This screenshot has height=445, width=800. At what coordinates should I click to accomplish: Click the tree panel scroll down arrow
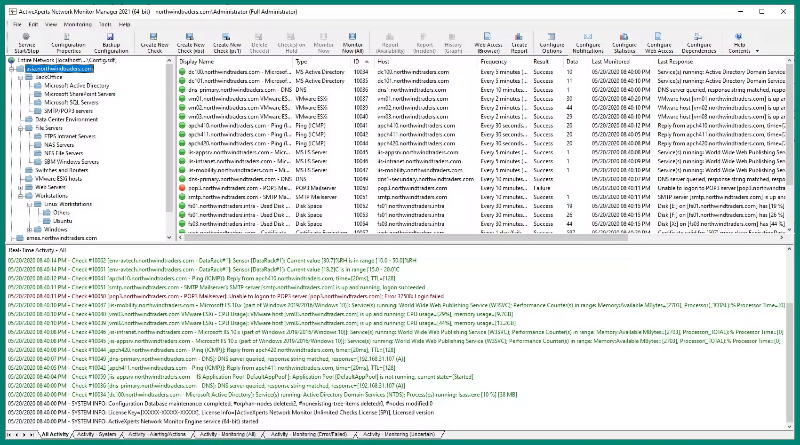click(169, 237)
